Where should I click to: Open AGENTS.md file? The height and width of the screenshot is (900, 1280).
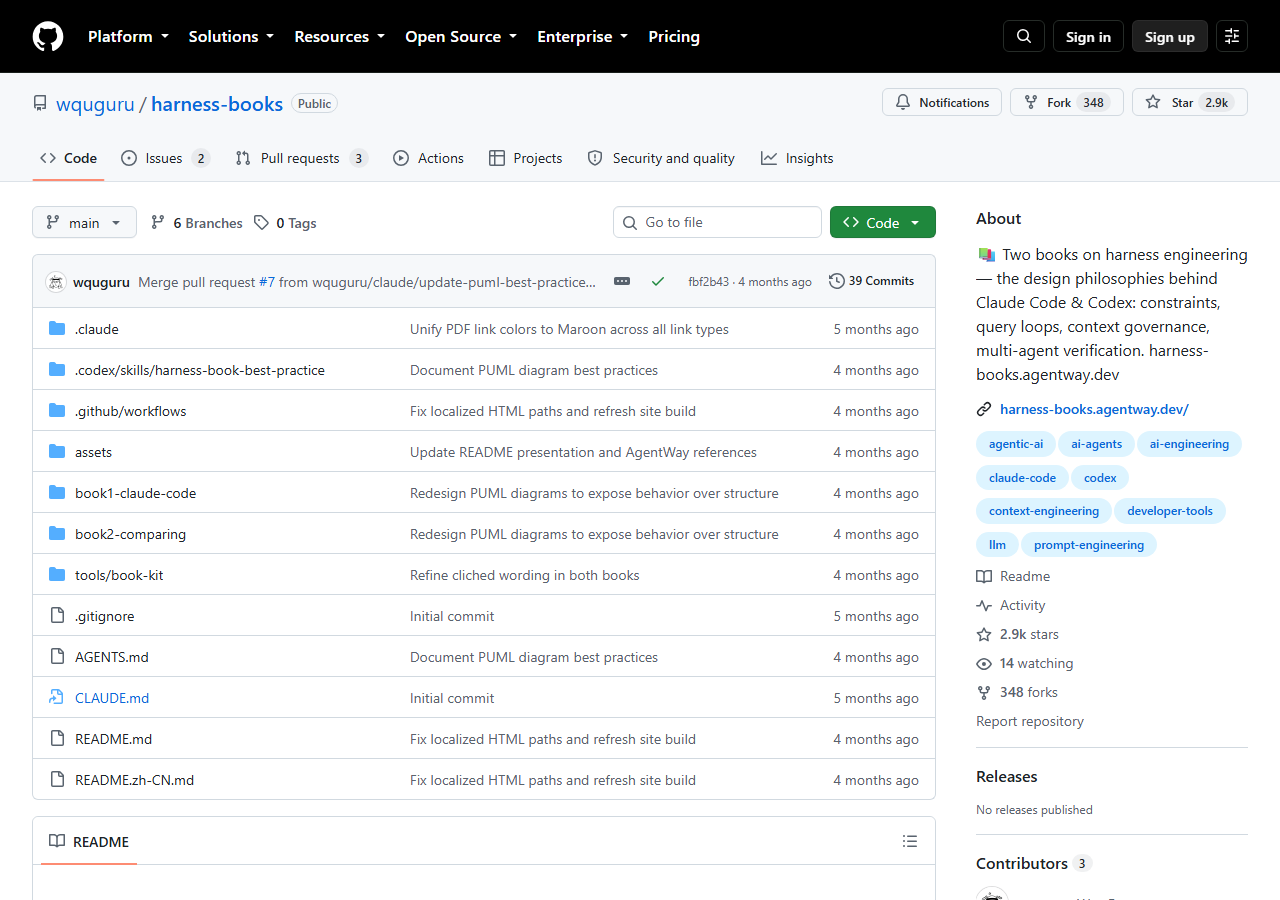click(x=112, y=657)
